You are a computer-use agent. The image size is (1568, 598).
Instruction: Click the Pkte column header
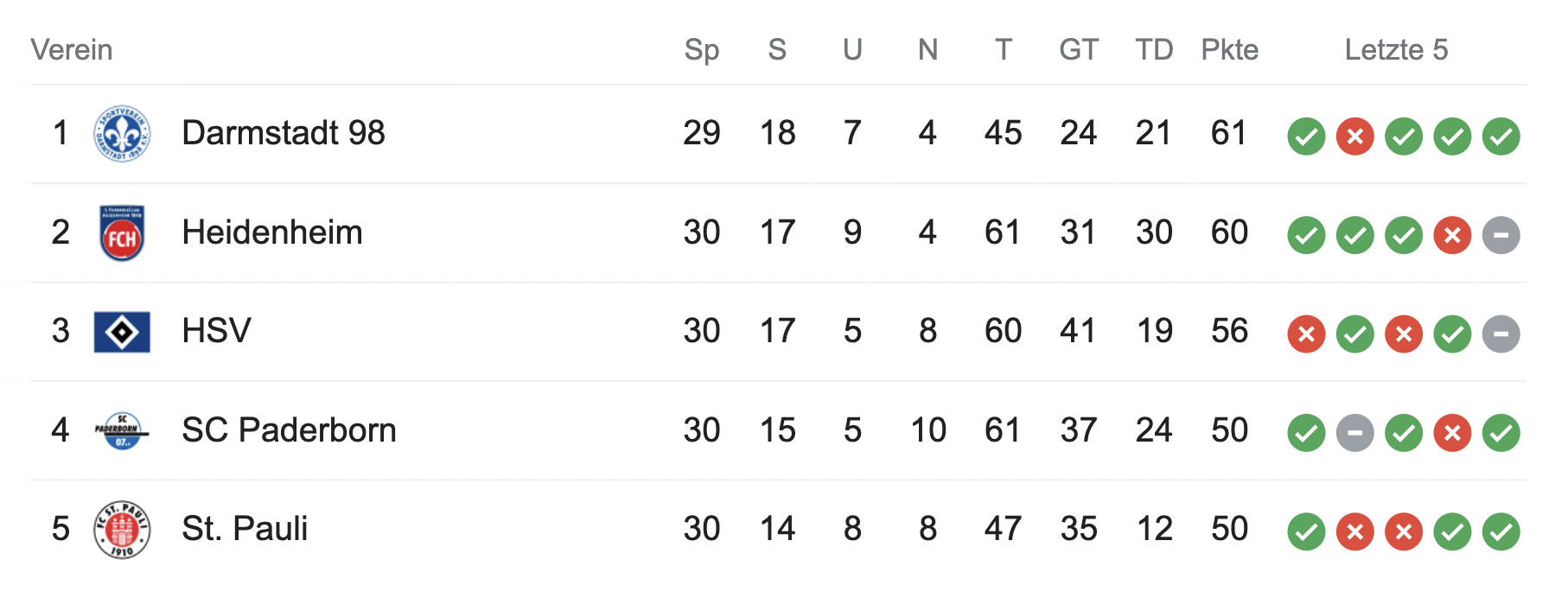pyautogui.click(x=1229, y=50)
